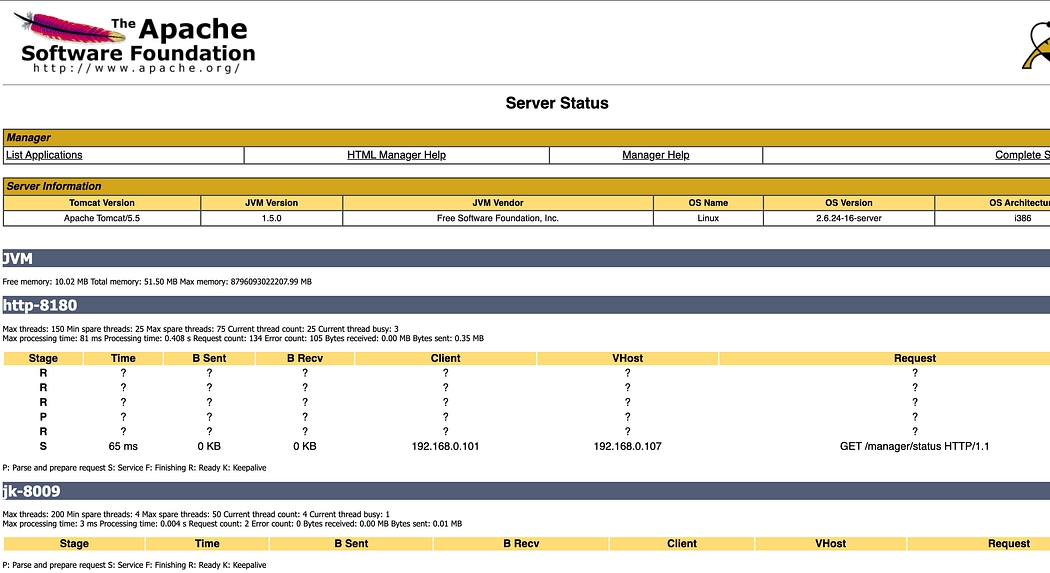This screenshot has width=1050, height=573.
Task: Click the Free Software Foundation, Inc. vendor cell
Action: pyautogui.click(x=497, y=218)
